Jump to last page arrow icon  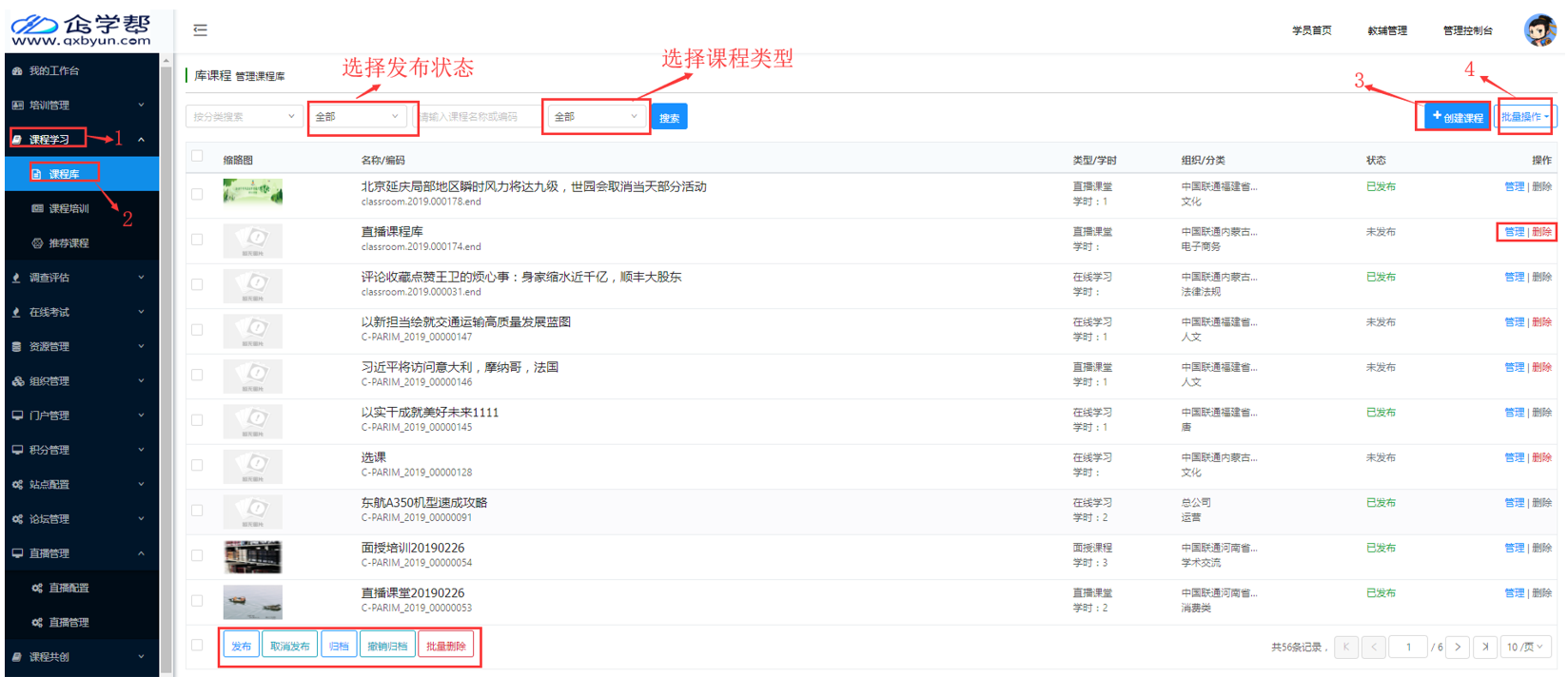[1485, 648]
